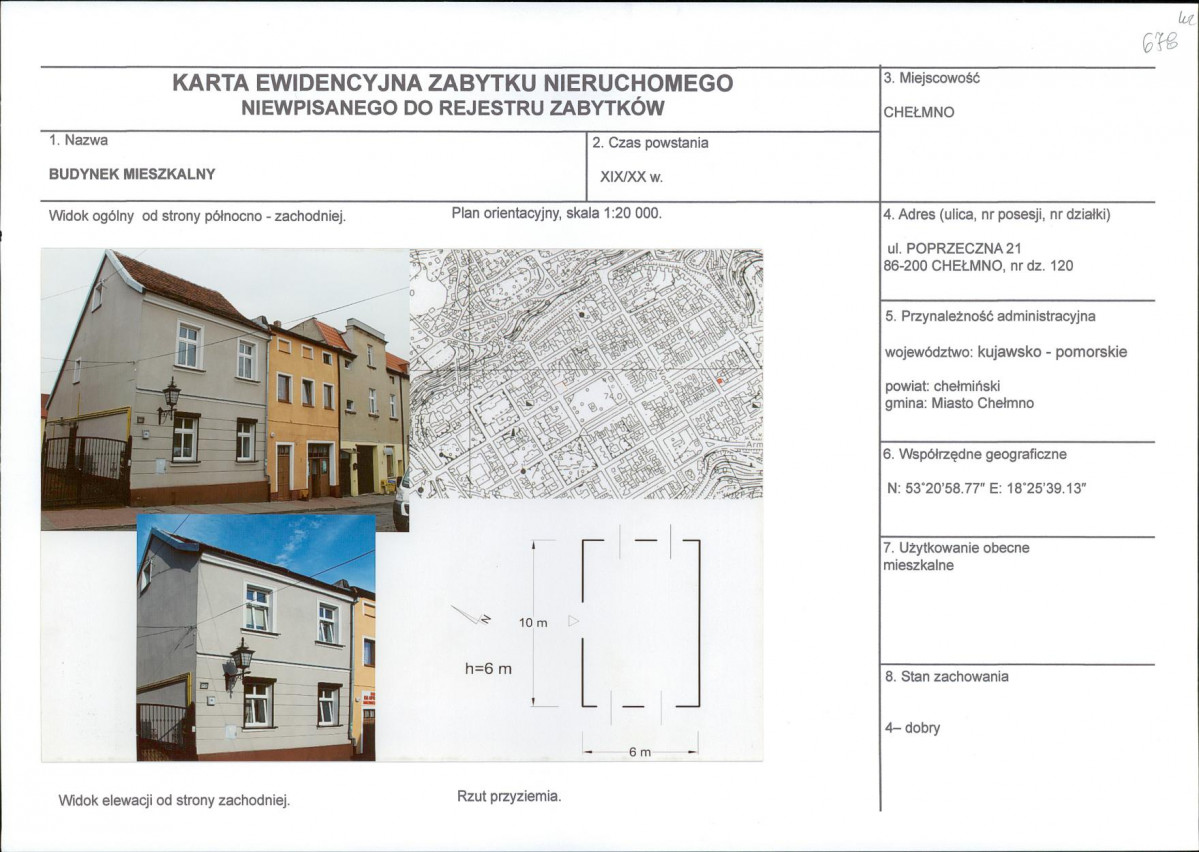Image resolution: width=1199 pixels, height=852 pixels.
Task: Click the text 'powiat: chełmiński'
Action: click(942, 386)
